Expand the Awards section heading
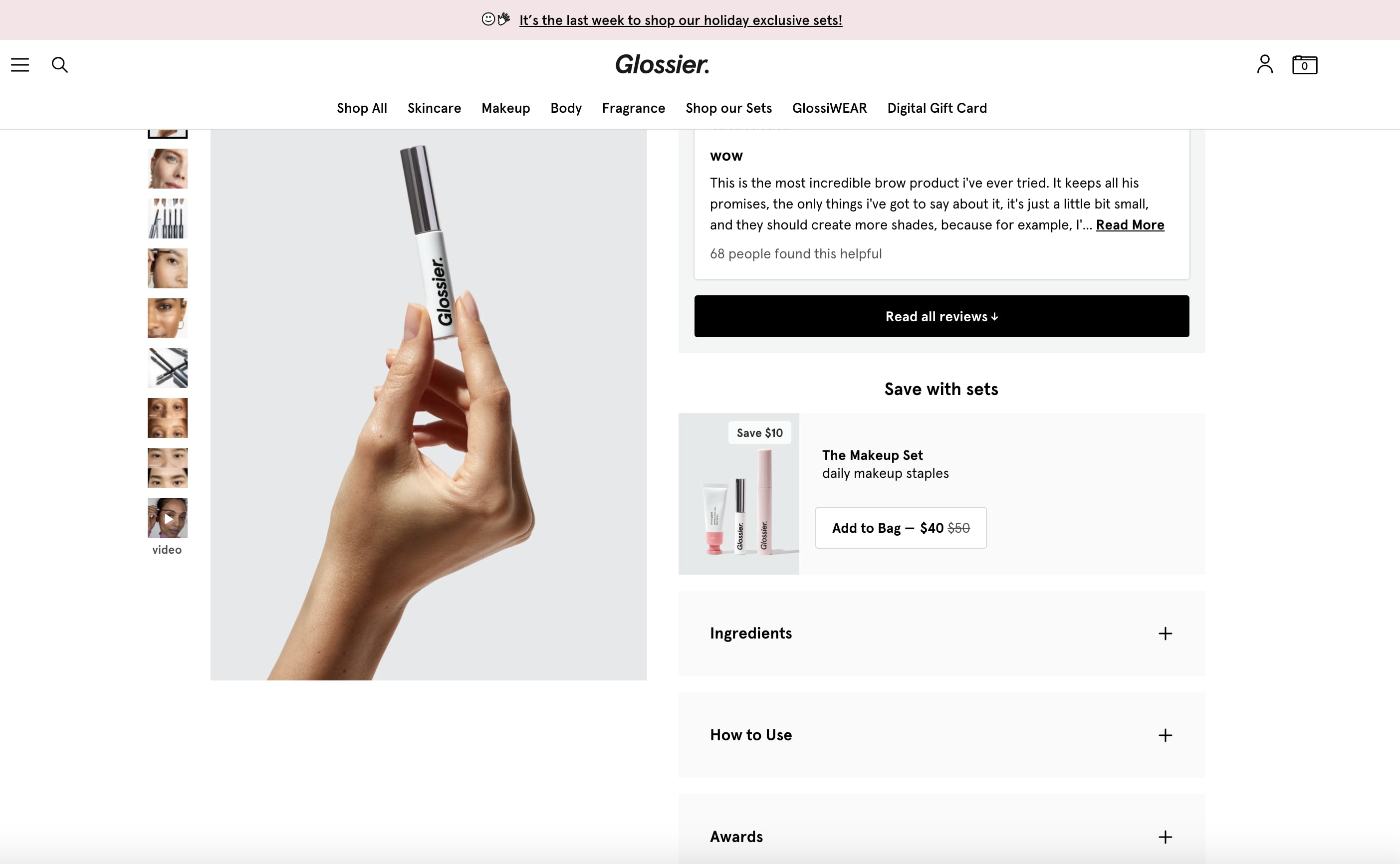This screenshot has width=1400, height=864. (x=736, y=837)
